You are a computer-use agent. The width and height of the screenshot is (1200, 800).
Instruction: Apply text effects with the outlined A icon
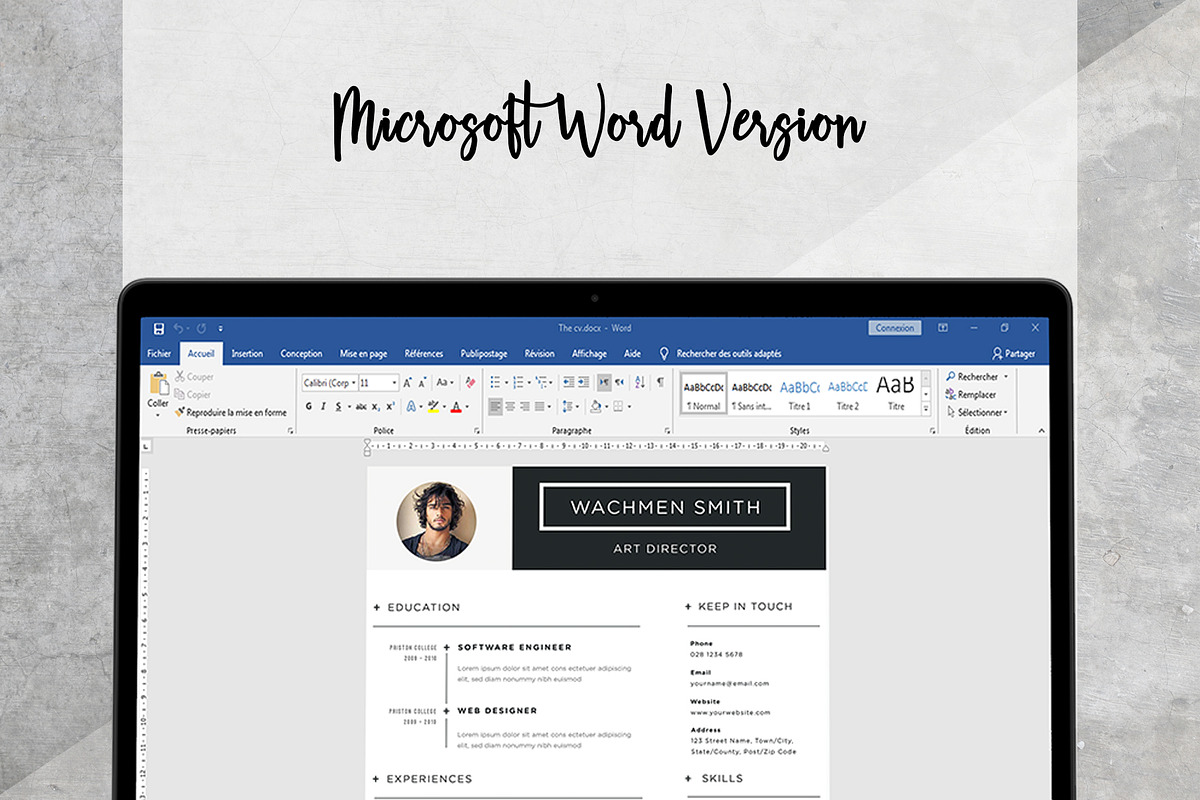pyautogui.click(x=411, y=407)
